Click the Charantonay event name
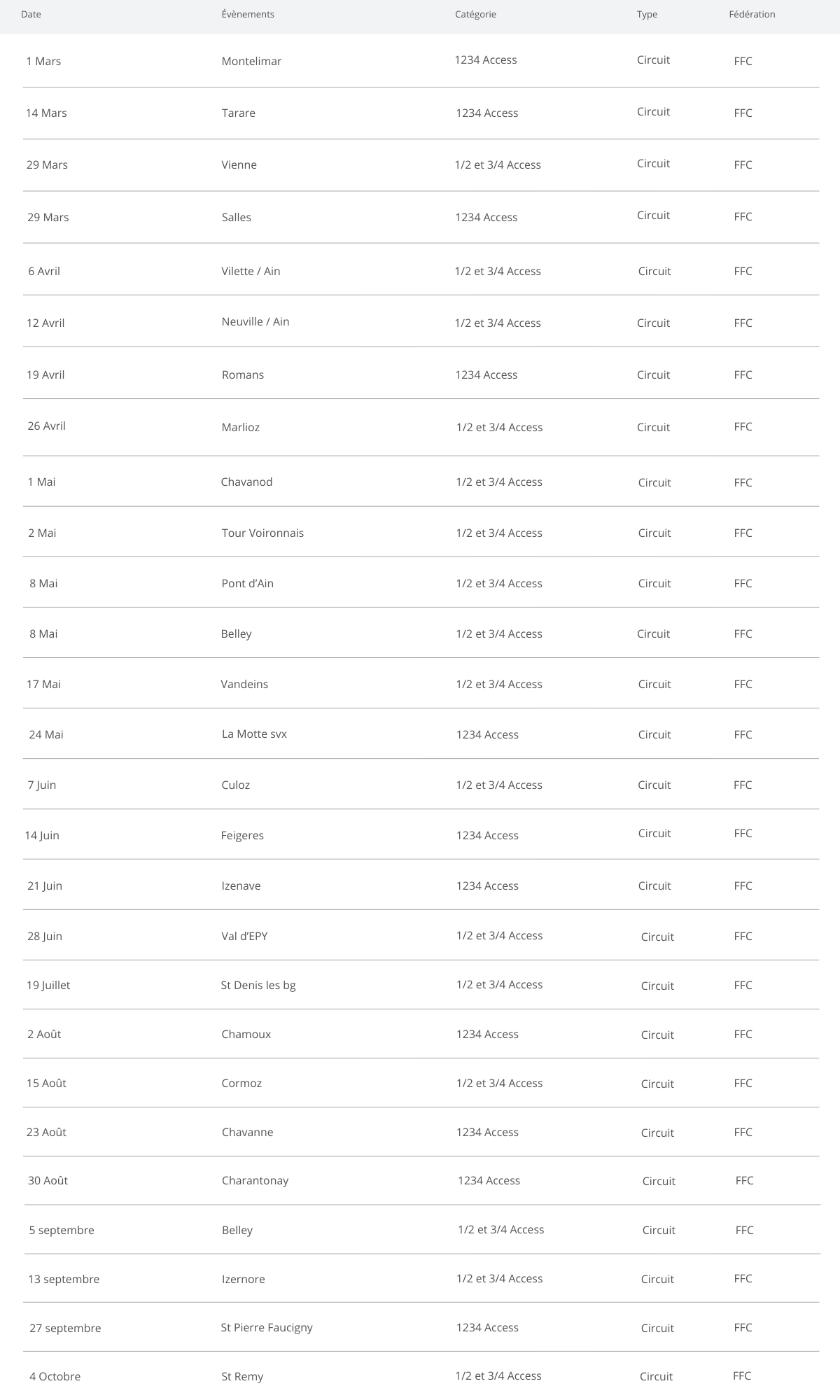 [255, 1180]
